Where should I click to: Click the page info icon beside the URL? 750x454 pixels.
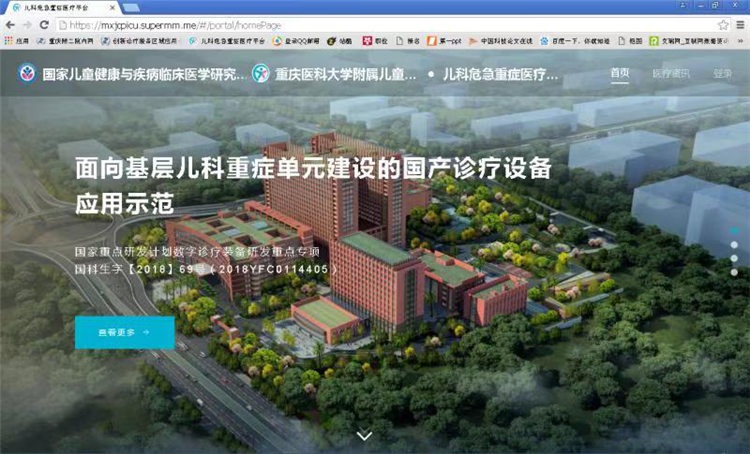click(x=63, y=25)
